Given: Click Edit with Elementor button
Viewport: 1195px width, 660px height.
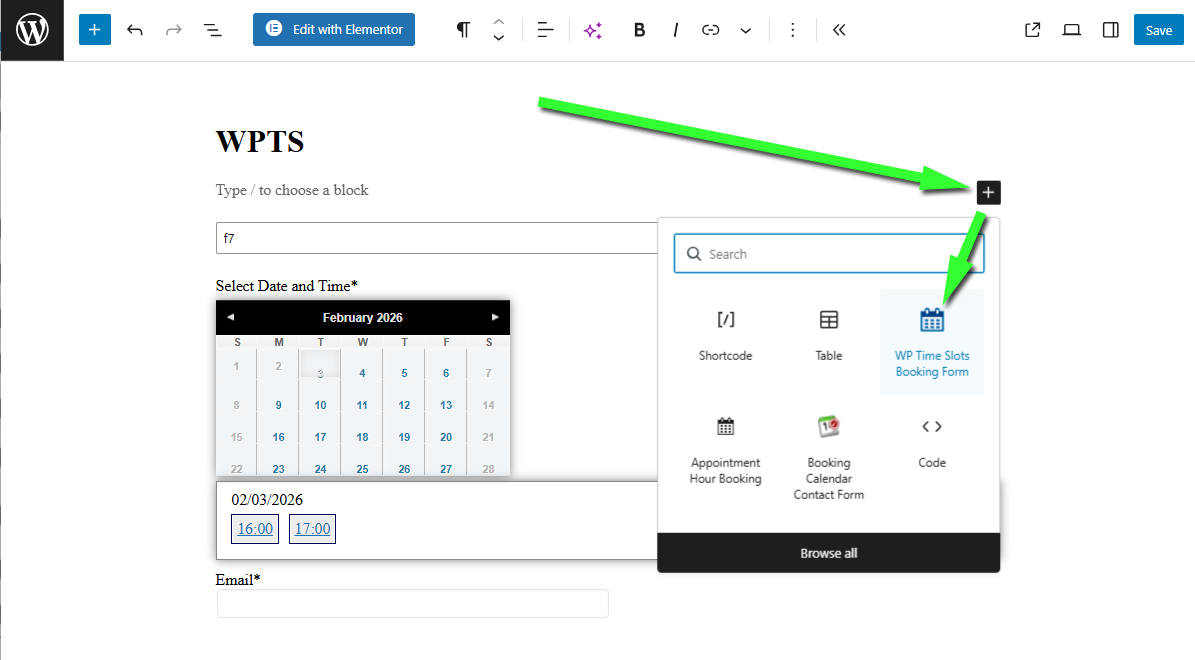Looking at the screenshot, I should pos(334,30).
